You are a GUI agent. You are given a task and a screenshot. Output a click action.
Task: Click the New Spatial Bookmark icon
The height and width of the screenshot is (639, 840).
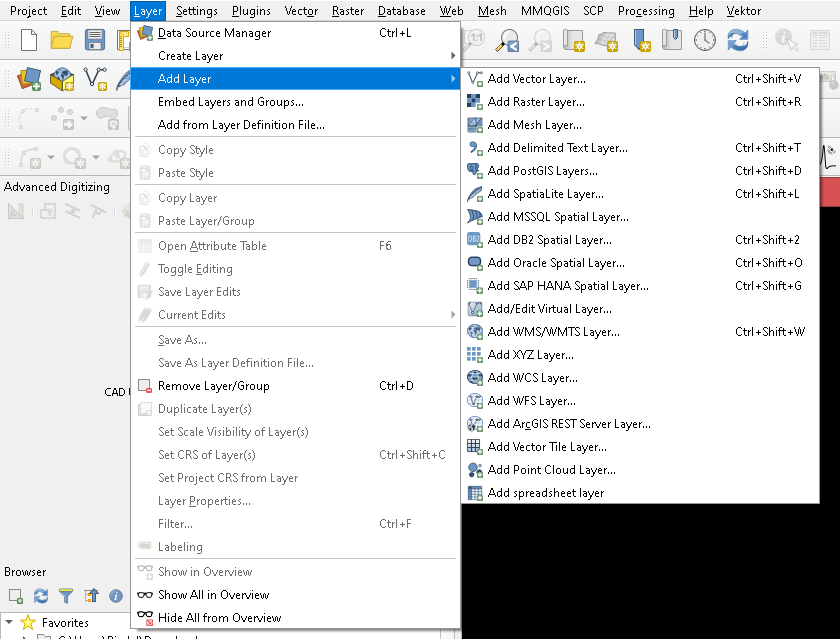pyautogui.click(x=641, y=40)
